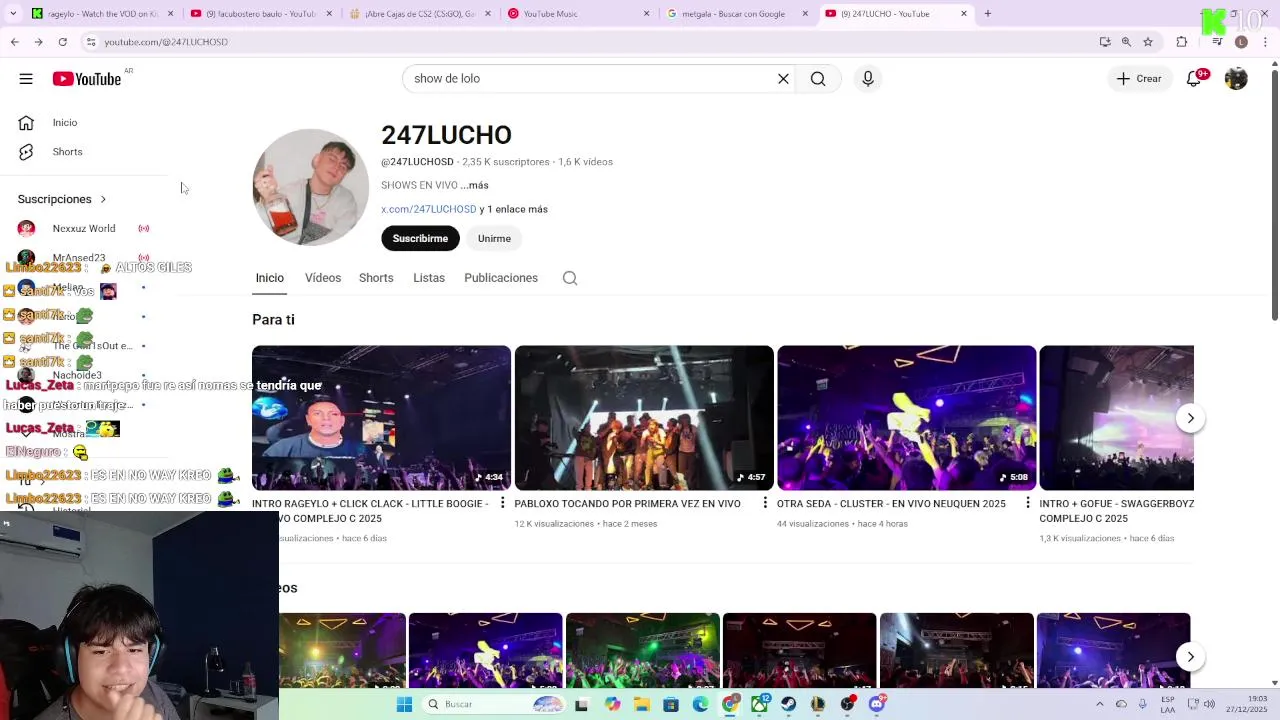The width and height of the screenshot is (1280, 720).
Task: Show hidden system tray icons
Action: [1100, 704]
